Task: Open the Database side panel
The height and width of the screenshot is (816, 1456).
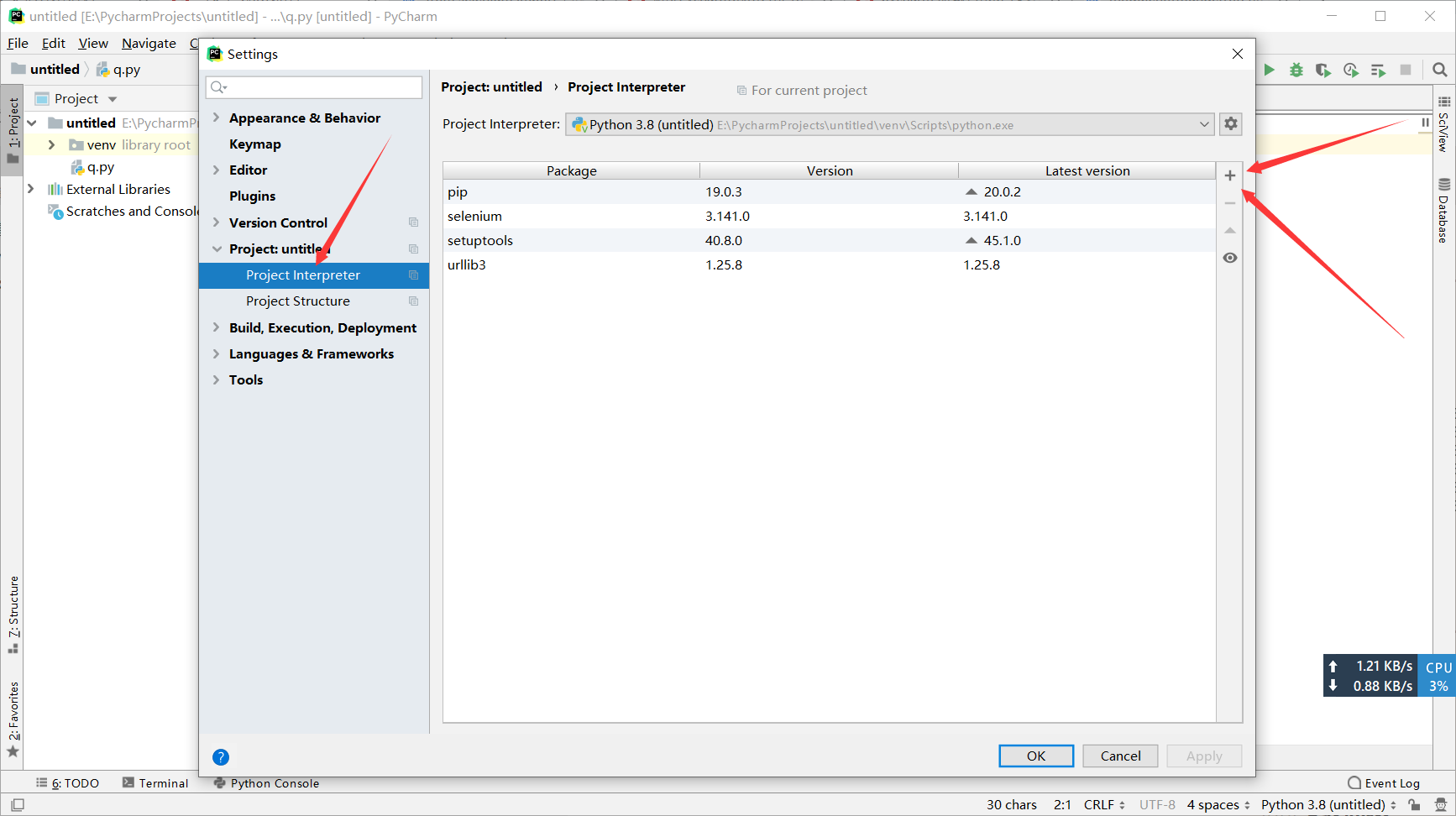Action: coord(1443,210)
